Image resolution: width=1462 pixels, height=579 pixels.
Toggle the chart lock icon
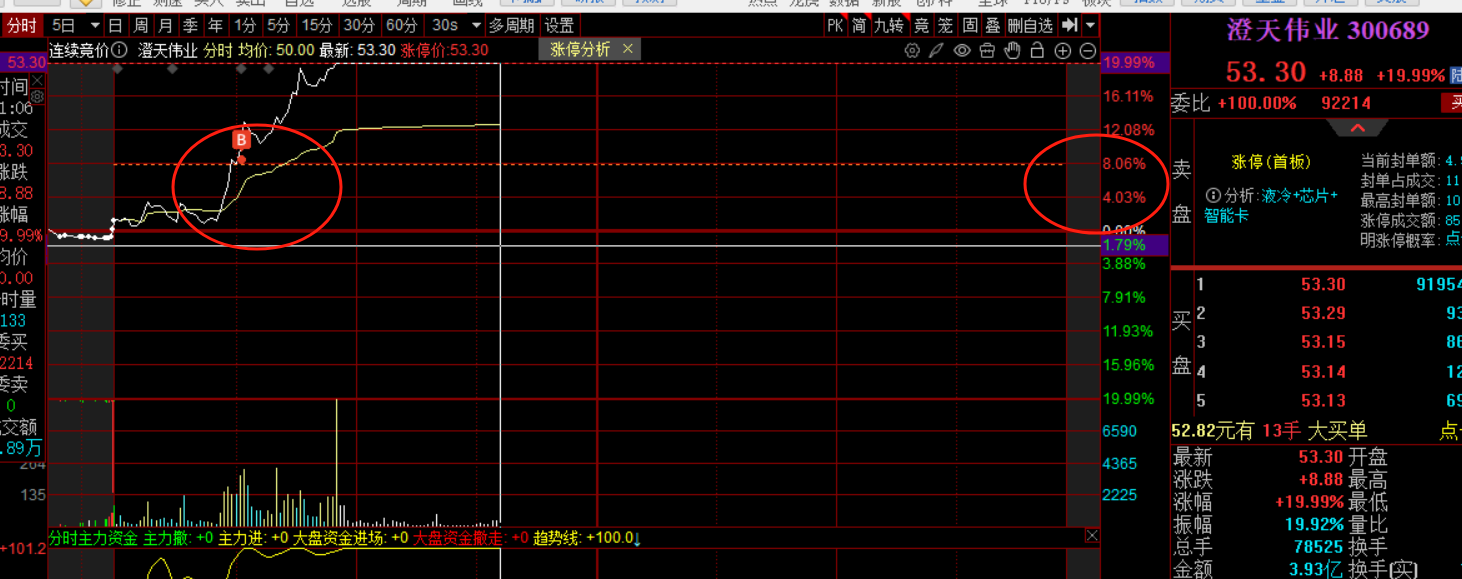coord(1037,50)
